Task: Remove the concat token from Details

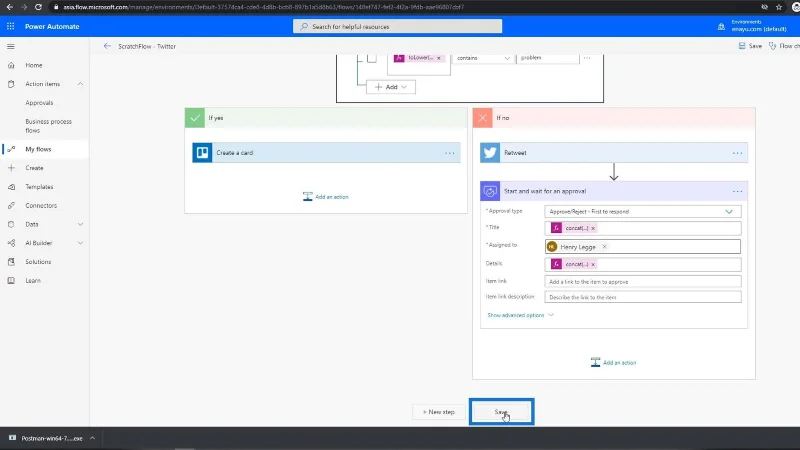Action: 593,264
